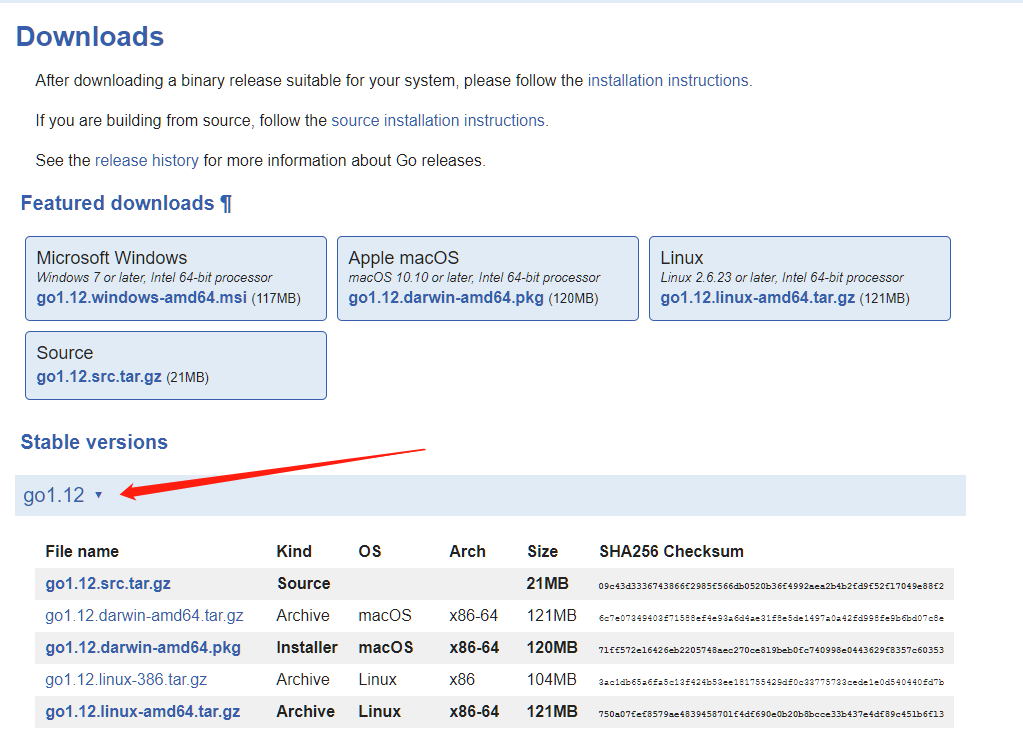Select the checksum of go1.12.linux-386.tar.gz row

tap(771, 682)
